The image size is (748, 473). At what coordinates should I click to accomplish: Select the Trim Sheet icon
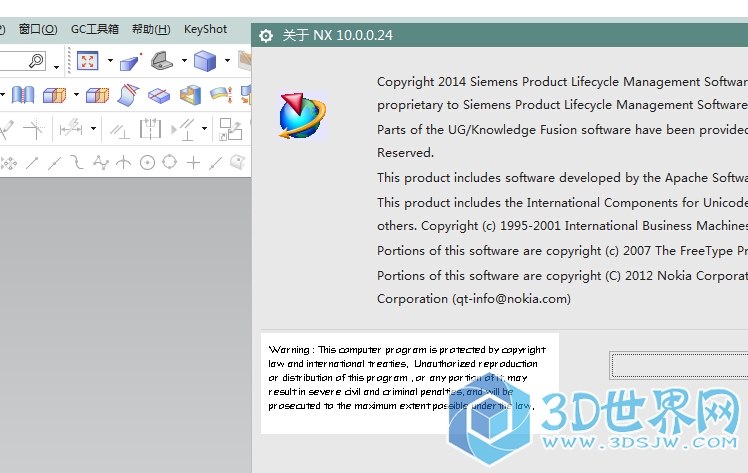[128, 95]
